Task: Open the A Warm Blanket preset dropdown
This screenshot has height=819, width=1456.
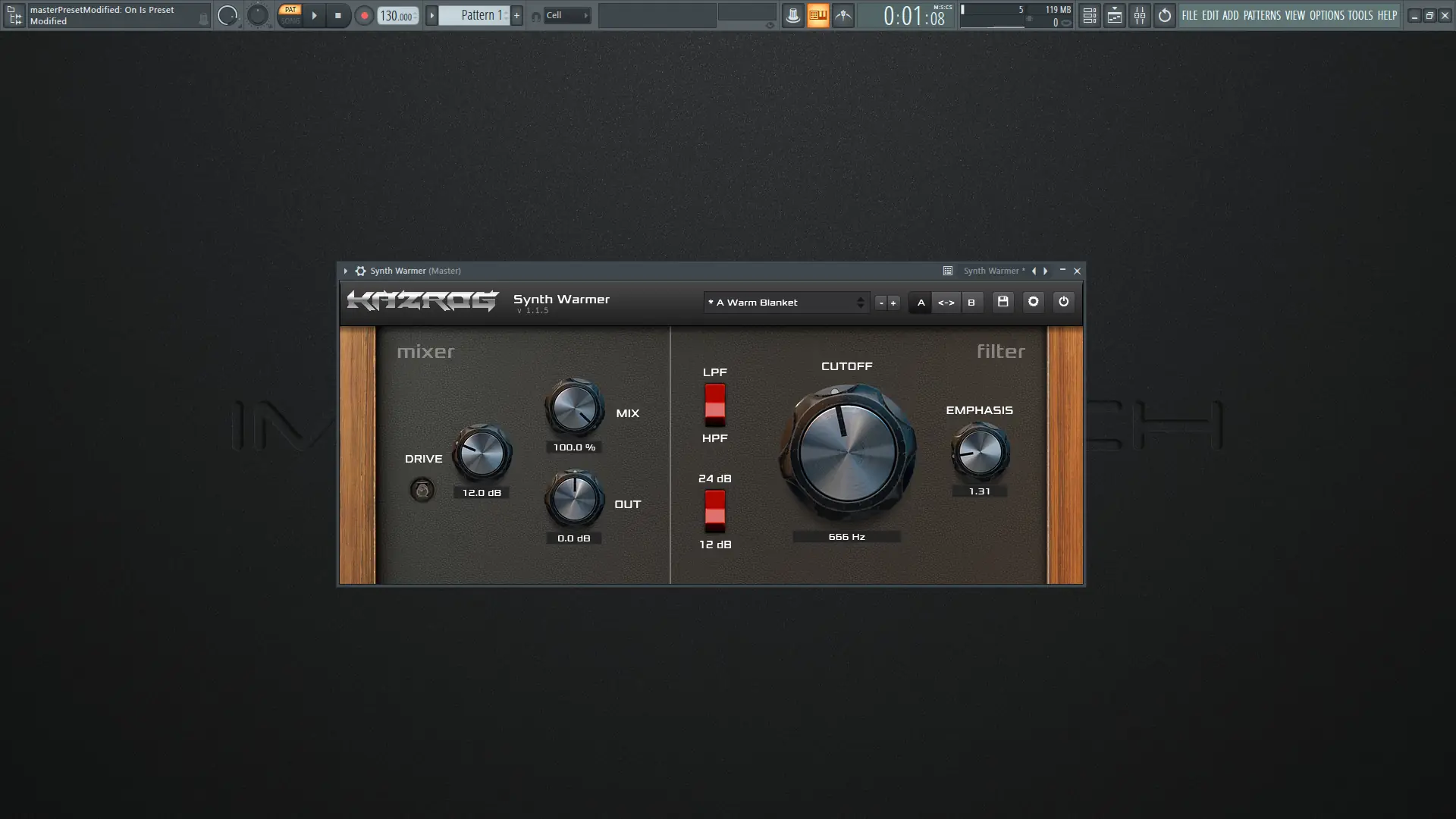Action: [x=786, y=303]
